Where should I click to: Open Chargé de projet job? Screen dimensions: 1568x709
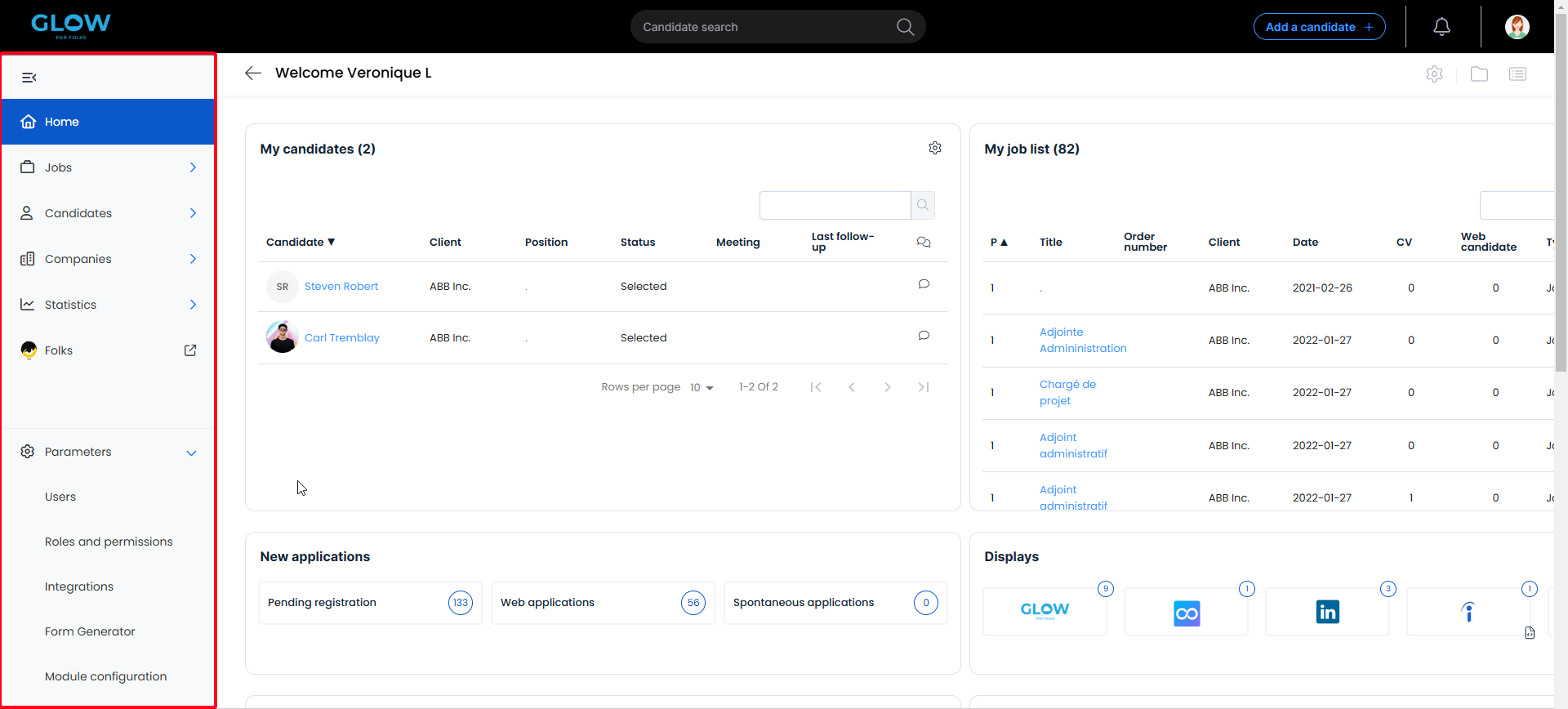(x=1067, y=393)
